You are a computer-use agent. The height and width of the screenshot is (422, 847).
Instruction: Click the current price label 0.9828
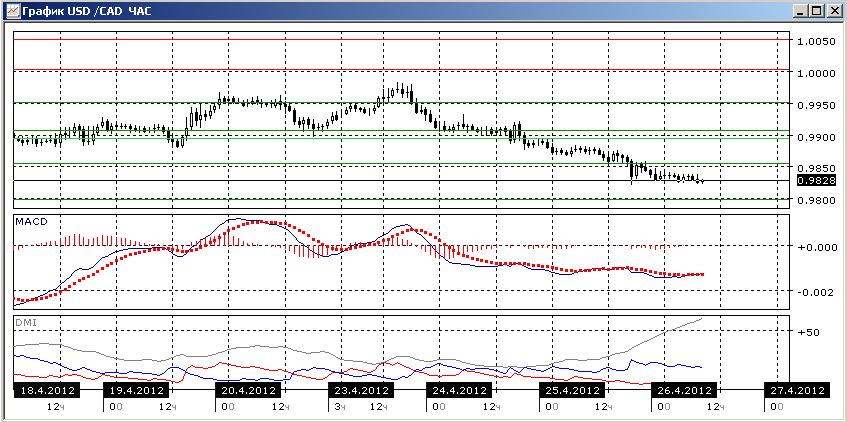pyautogui.click(x=816, y=180)
